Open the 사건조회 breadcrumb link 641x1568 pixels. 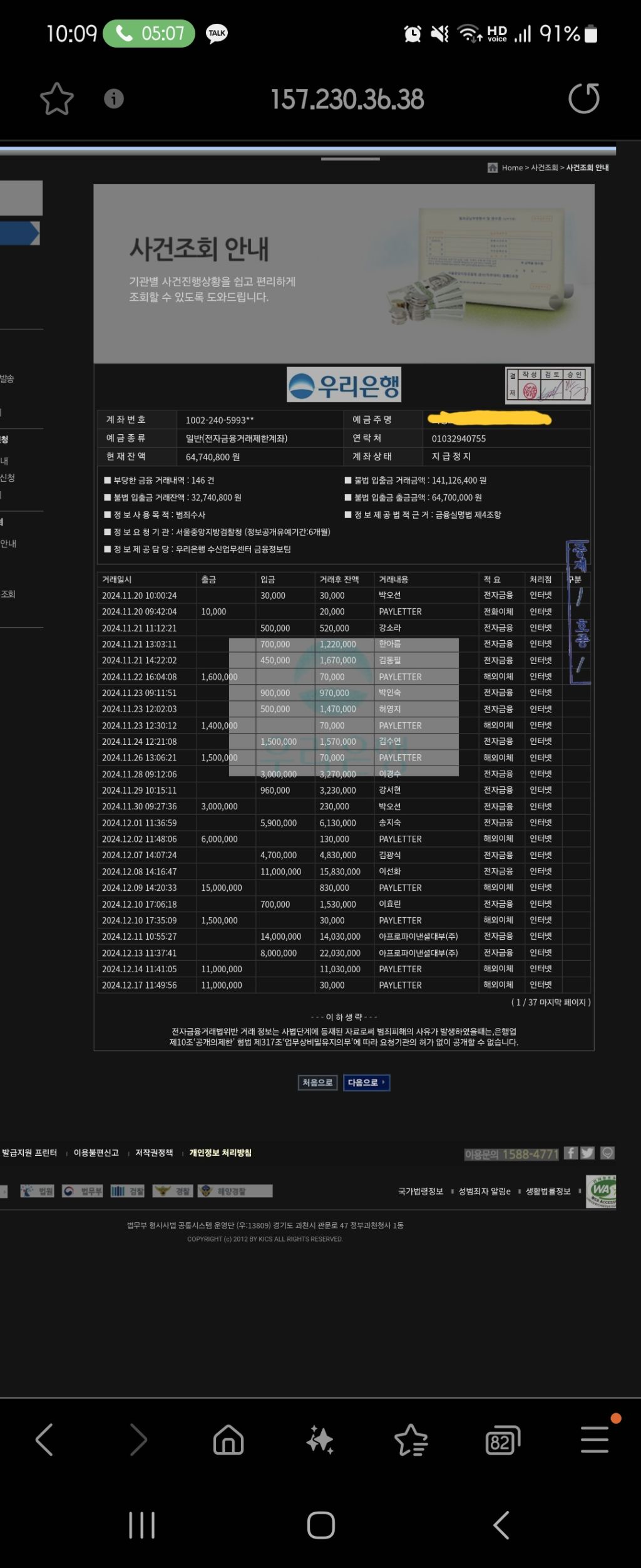coord(544,168)
